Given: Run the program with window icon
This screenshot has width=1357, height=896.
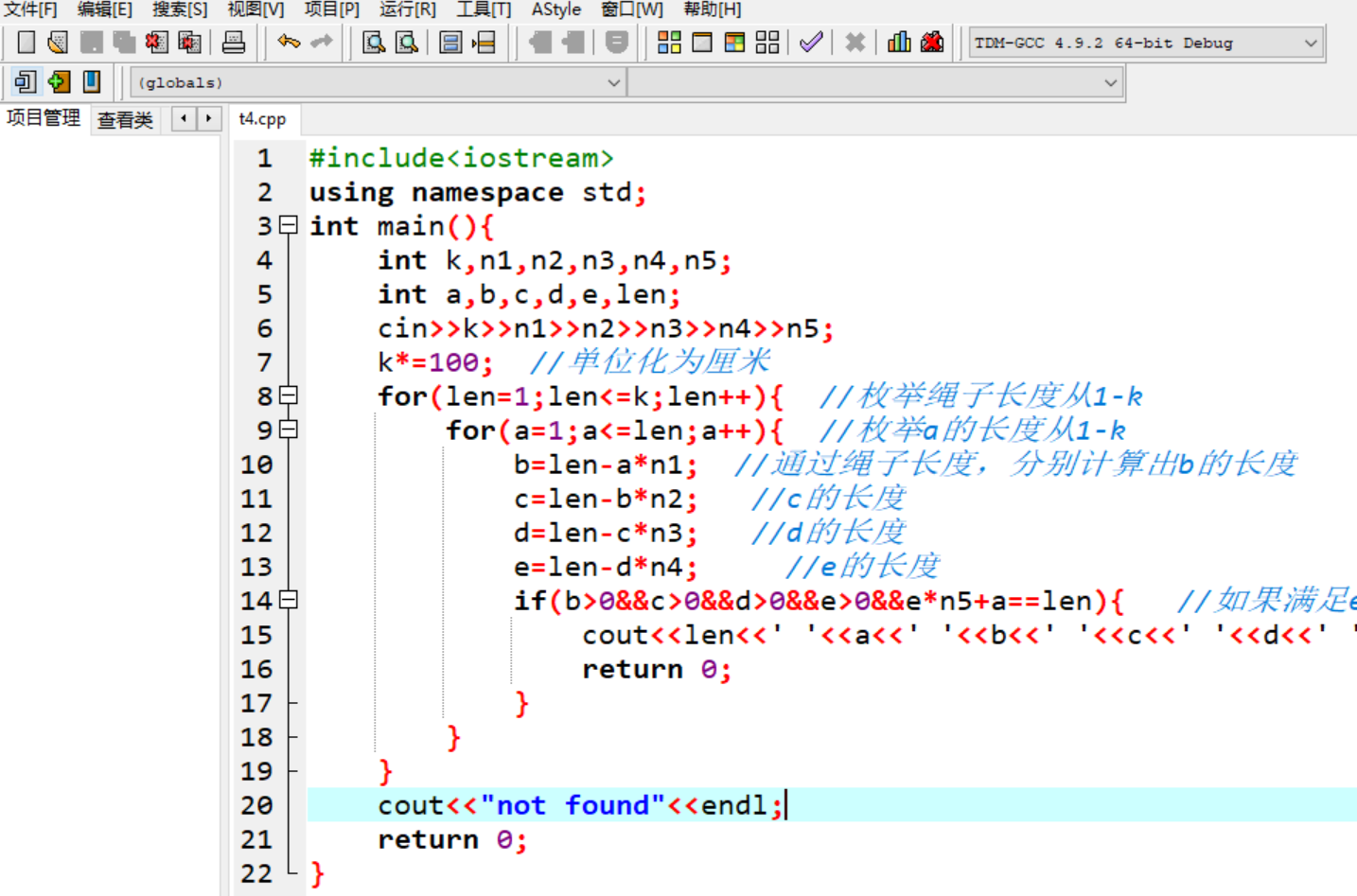Looking at the screenshot, I should 702,43.
